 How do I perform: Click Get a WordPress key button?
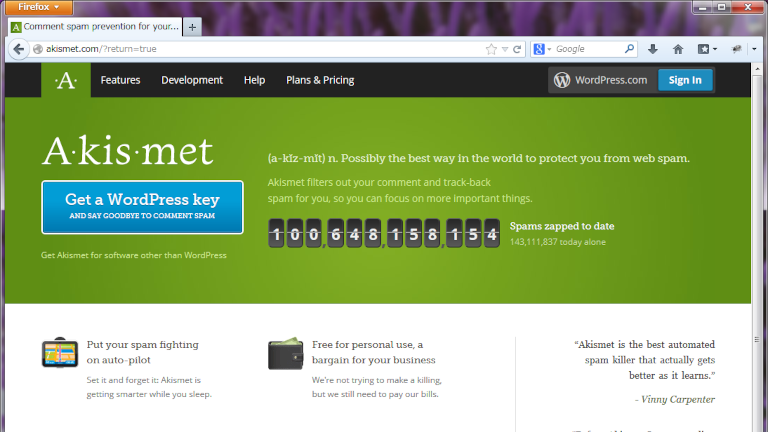click(x=142, y=207)
